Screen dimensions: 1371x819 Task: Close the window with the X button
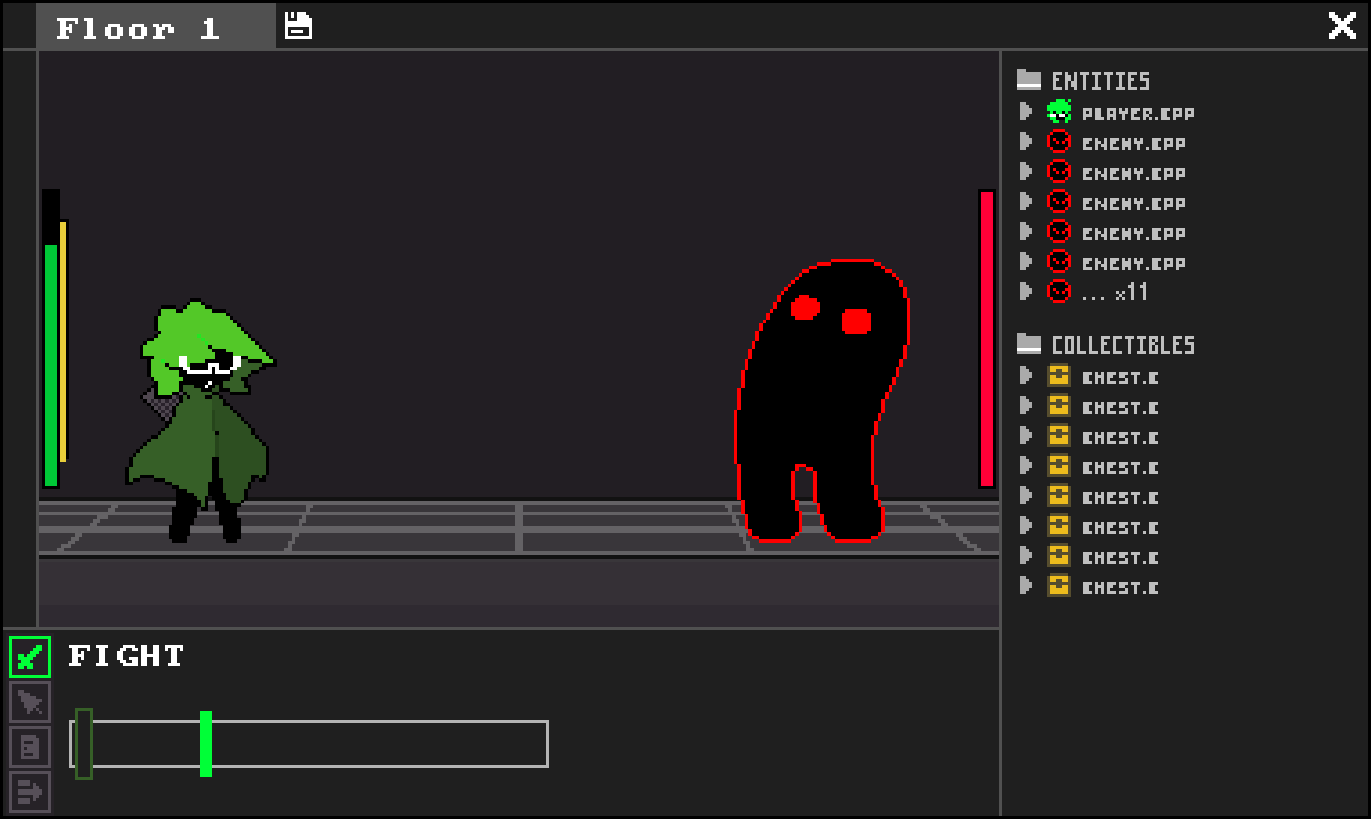(1342, 26)
